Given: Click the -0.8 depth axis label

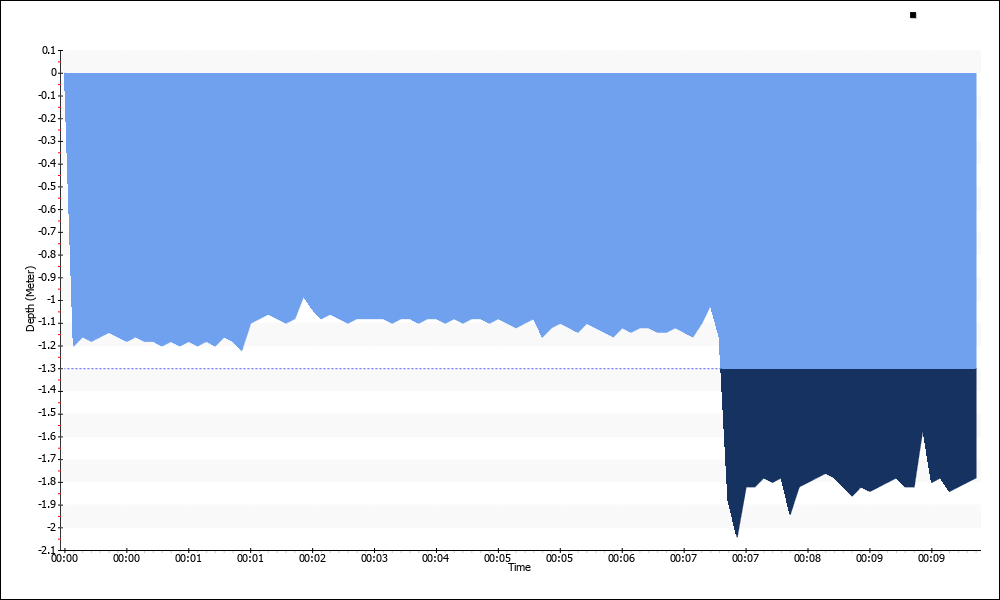Looking at the screenshot, I should (47, 254).
